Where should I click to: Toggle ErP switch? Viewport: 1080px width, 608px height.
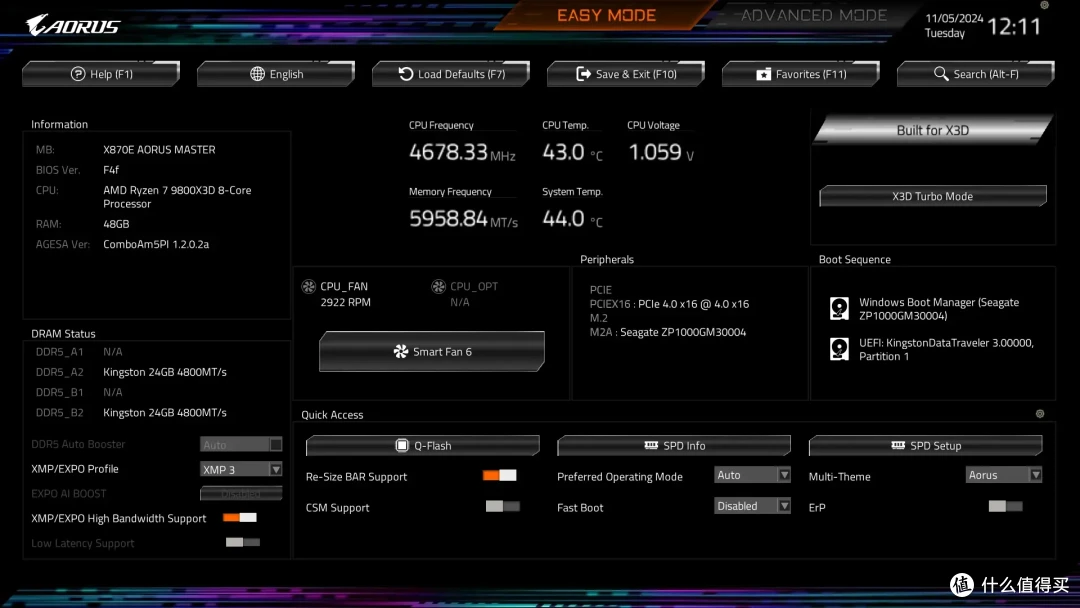tap(1006, 506)
